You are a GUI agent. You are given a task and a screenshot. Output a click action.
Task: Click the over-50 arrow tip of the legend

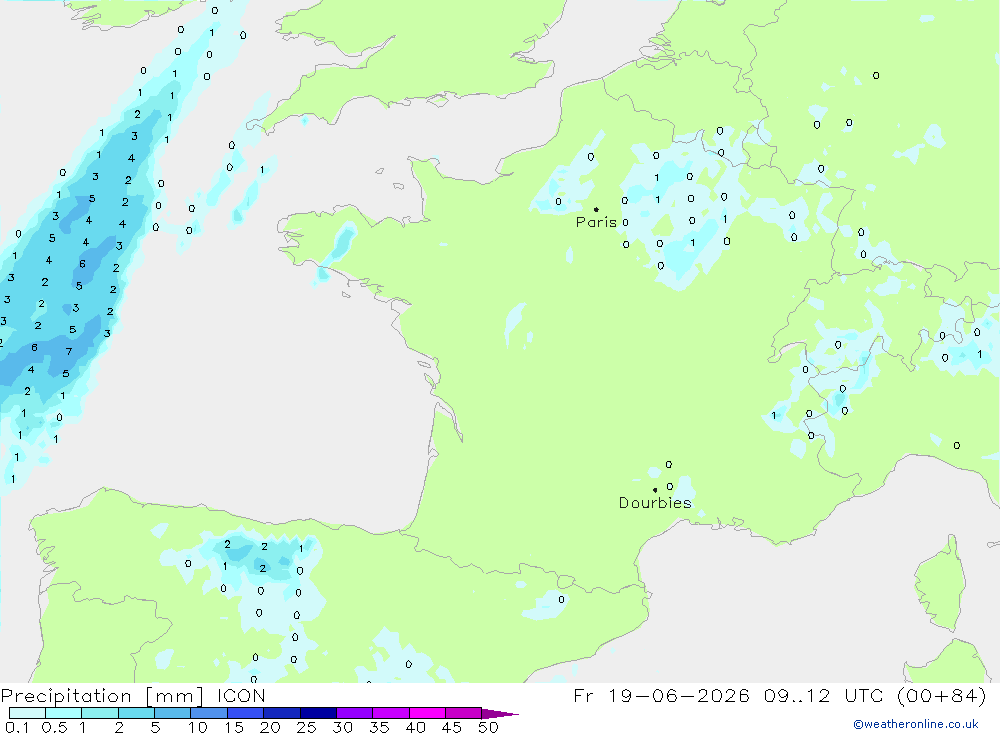(x=501, y=713)
